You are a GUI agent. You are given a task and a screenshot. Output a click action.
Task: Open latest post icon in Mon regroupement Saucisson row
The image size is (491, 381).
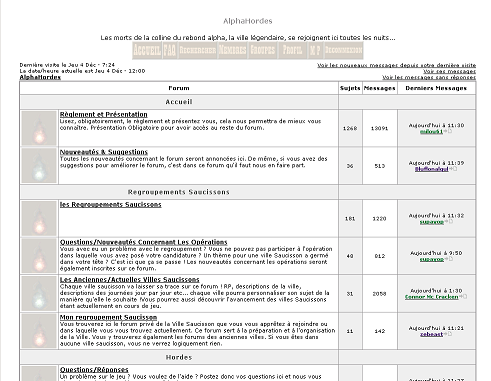[448, 334]
